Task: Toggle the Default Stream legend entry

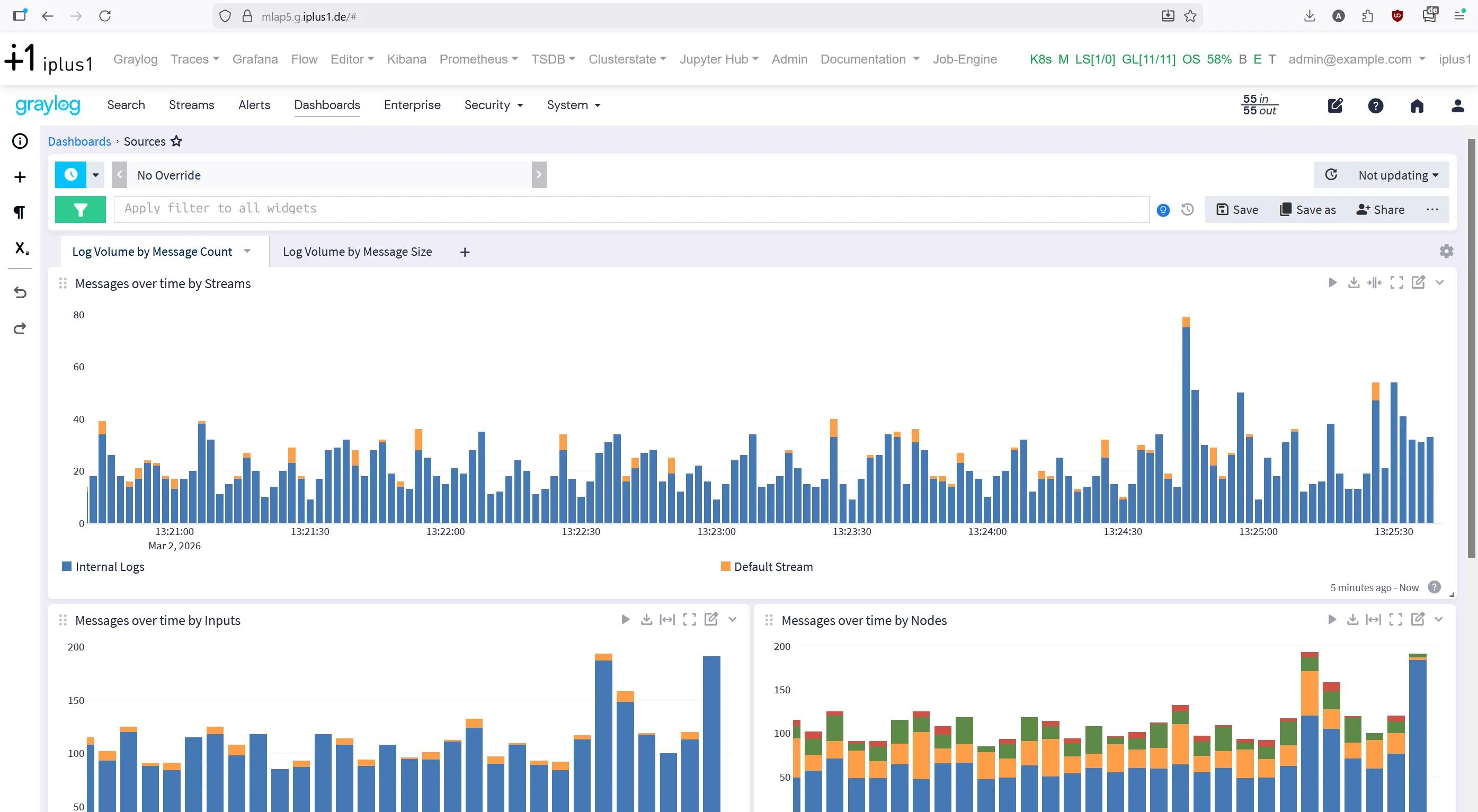Action: [x=767, y=566]
